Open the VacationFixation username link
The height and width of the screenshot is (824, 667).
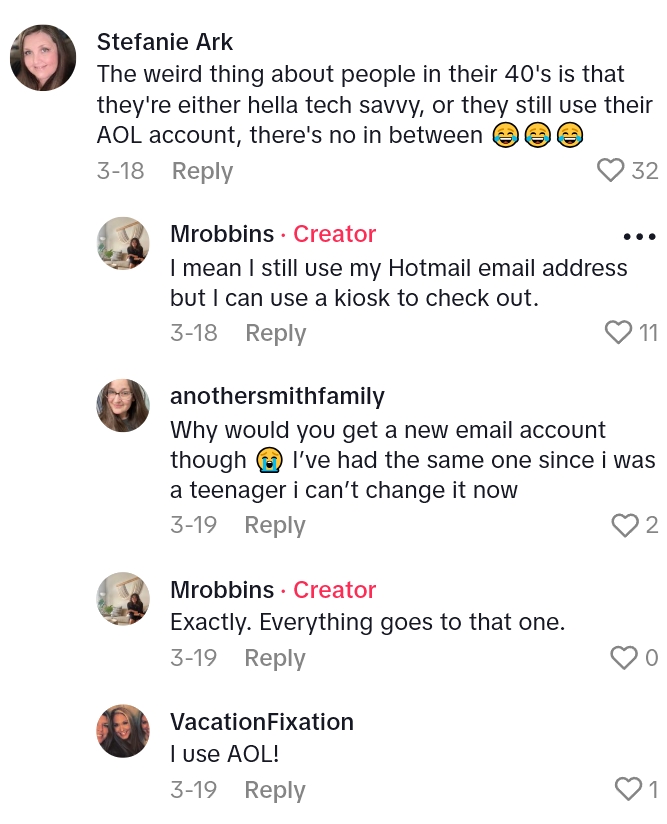(x=262, y=722)
